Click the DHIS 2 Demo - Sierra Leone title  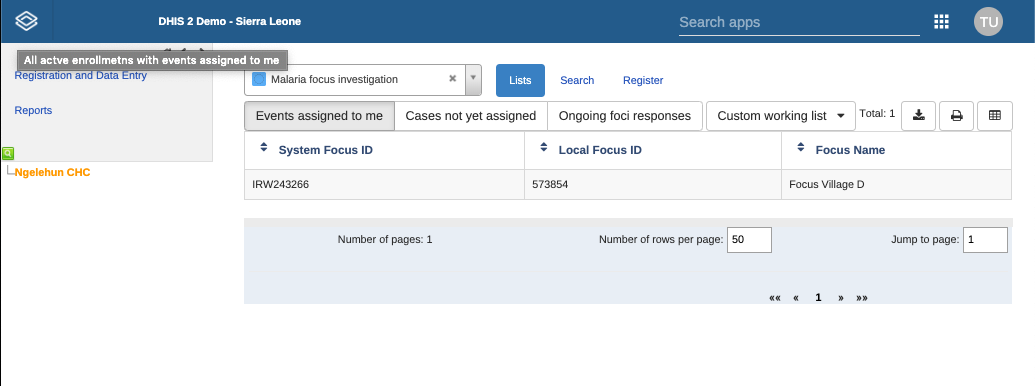230,21
